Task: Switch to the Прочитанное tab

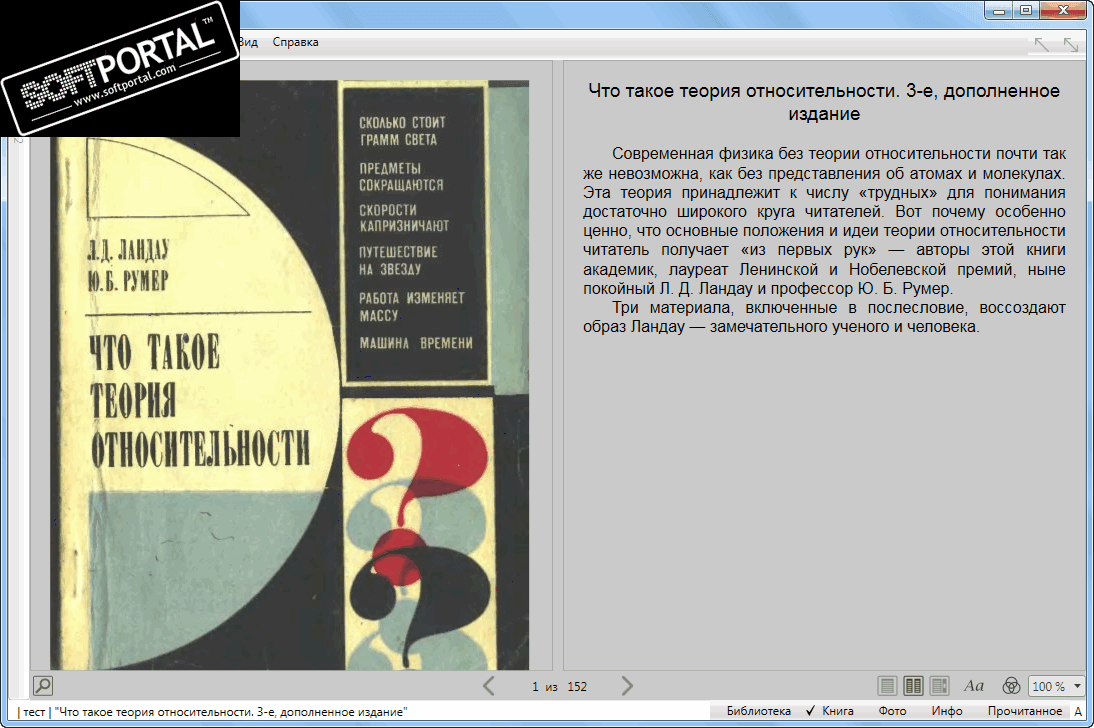Action: tap(1024, 711)
